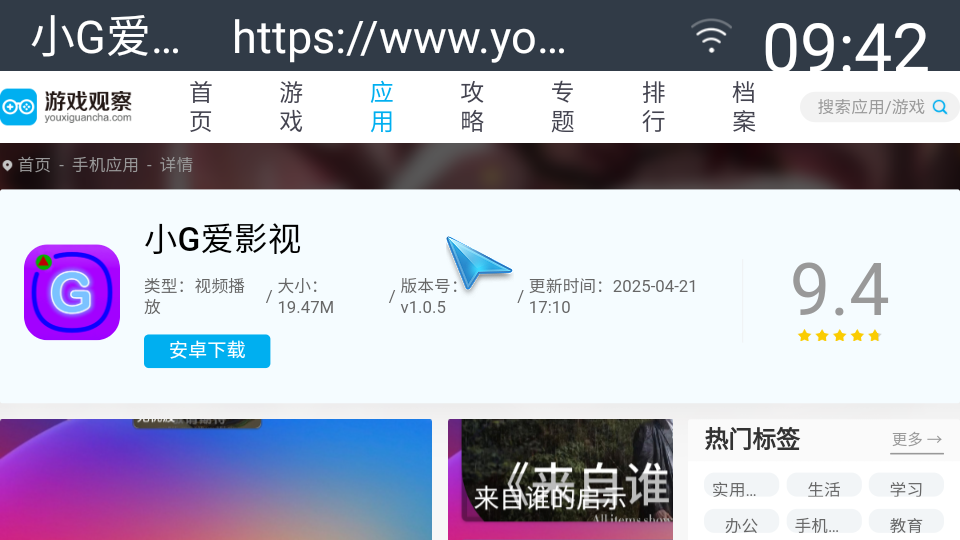Click the 类型：视频播放 info text
This screenshot has width=960, height=540.
click(x=195, y=296)
